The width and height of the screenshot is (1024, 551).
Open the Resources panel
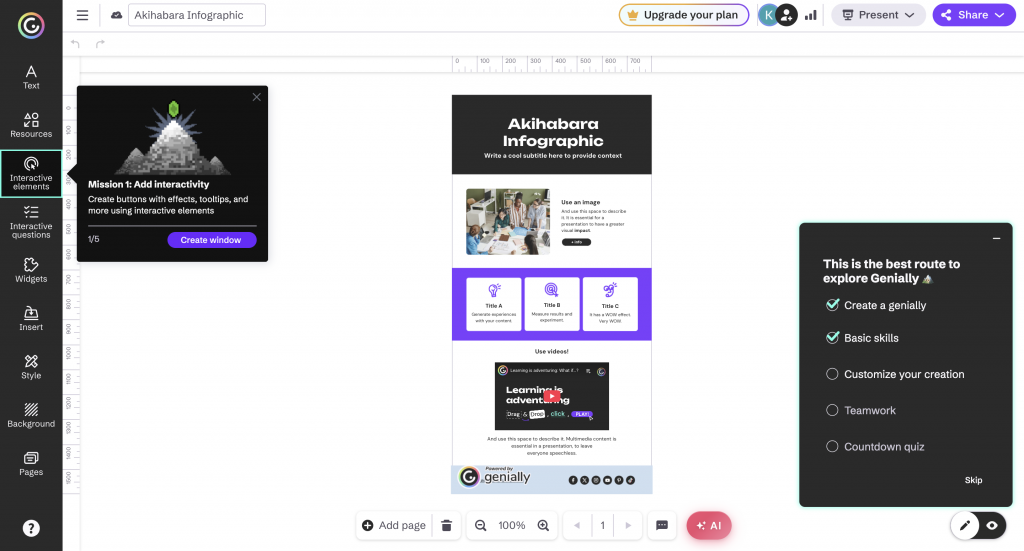point(31,125)
